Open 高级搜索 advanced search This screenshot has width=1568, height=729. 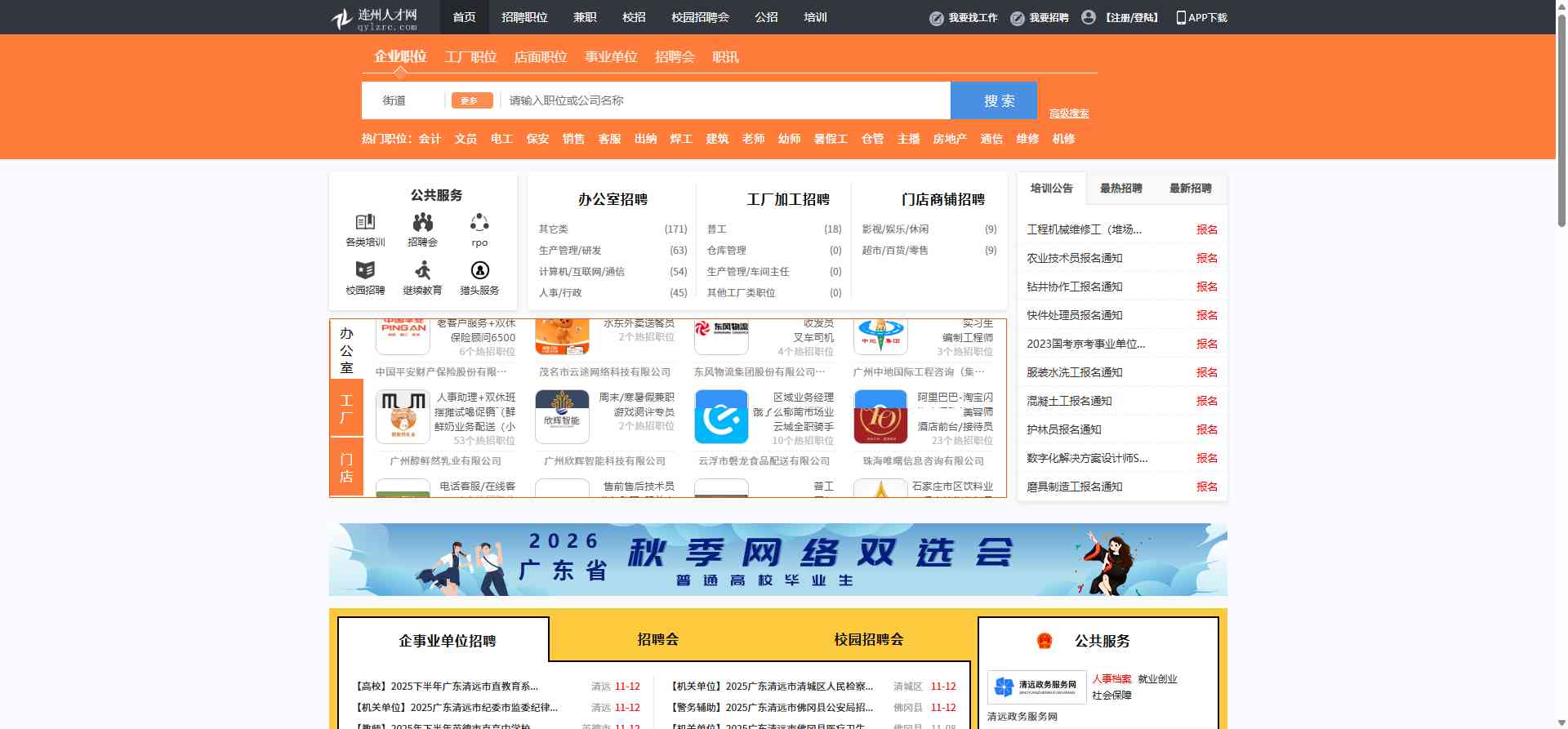click(x=1068, y=113)
